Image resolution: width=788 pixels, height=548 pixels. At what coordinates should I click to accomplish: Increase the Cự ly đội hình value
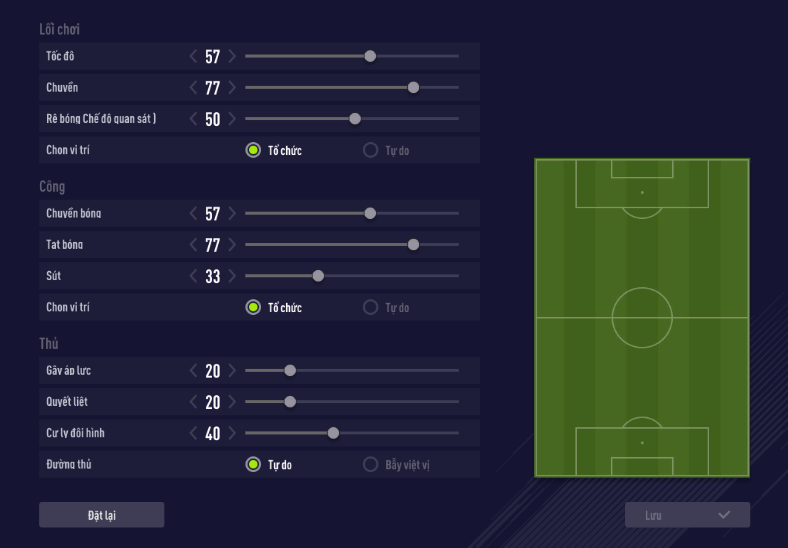click(x=232, y=433)
